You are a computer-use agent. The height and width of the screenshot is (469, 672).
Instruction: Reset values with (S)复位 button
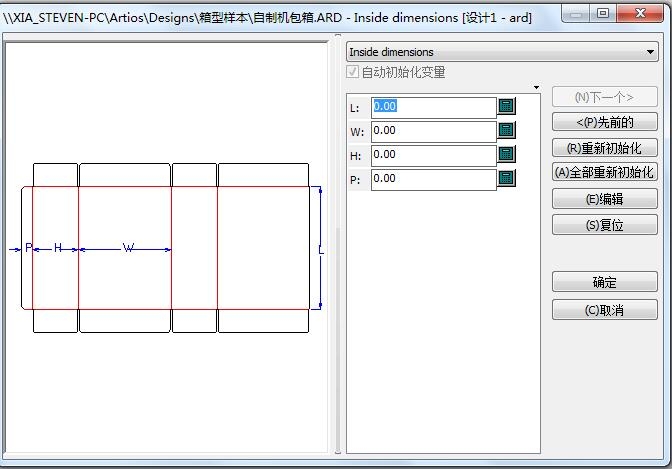pos(604,225)
